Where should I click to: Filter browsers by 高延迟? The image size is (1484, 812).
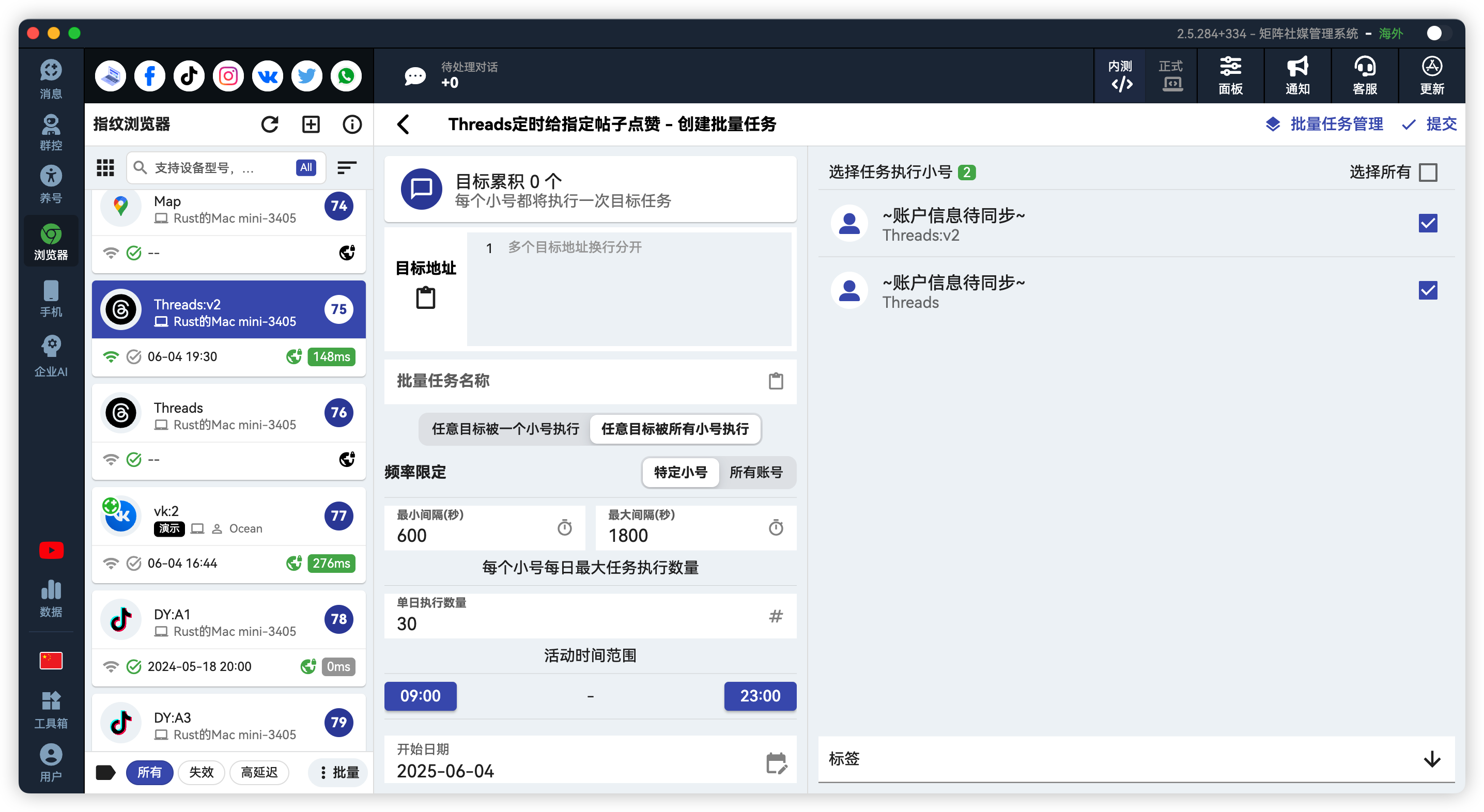point(259,772)
